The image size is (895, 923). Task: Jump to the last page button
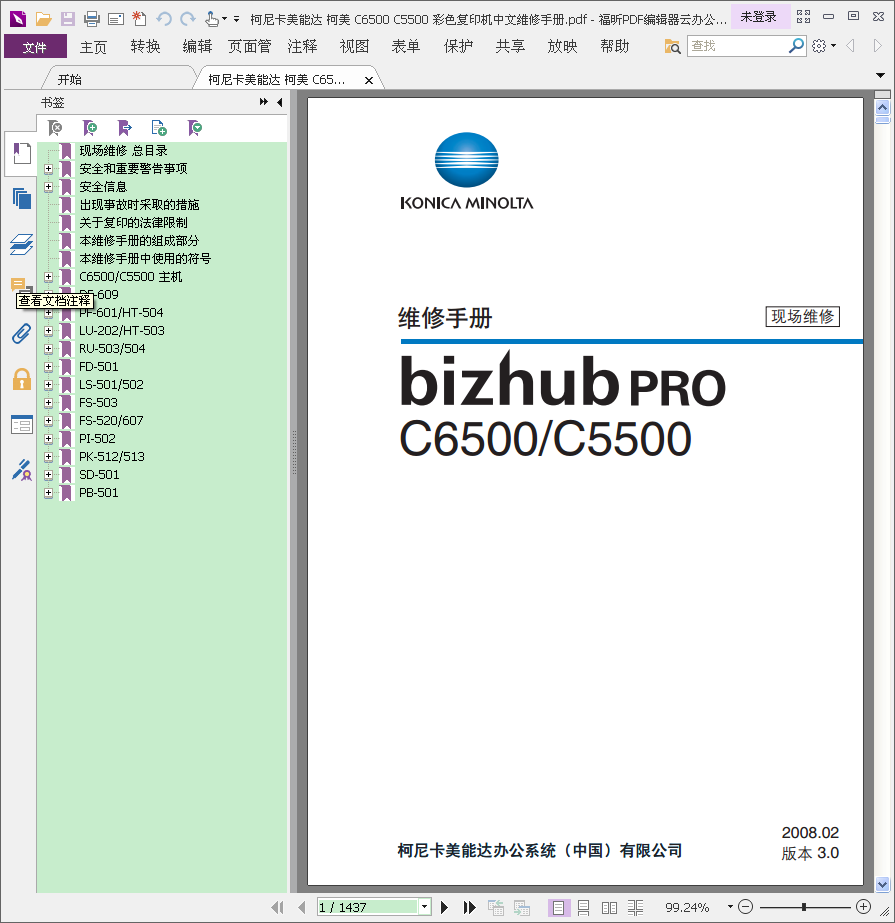point(469,907)
